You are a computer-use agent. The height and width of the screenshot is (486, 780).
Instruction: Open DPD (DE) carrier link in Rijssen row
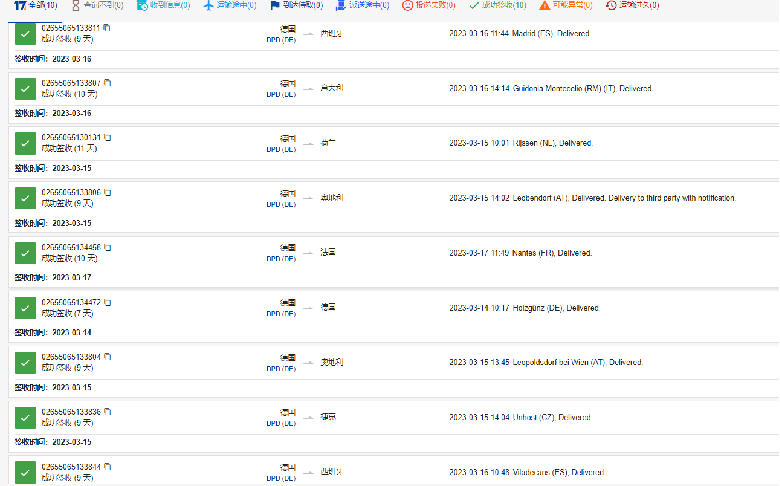tap(281, 149)
